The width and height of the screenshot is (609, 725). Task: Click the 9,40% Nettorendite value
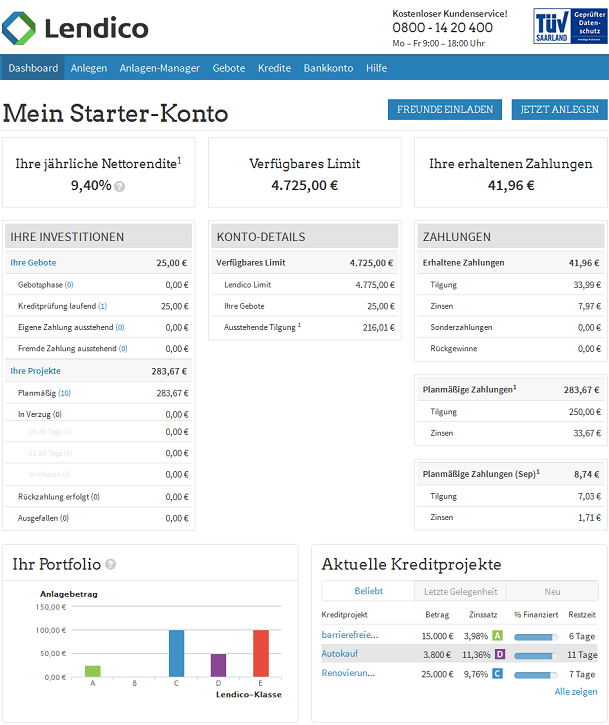click(x=91, y=185)
